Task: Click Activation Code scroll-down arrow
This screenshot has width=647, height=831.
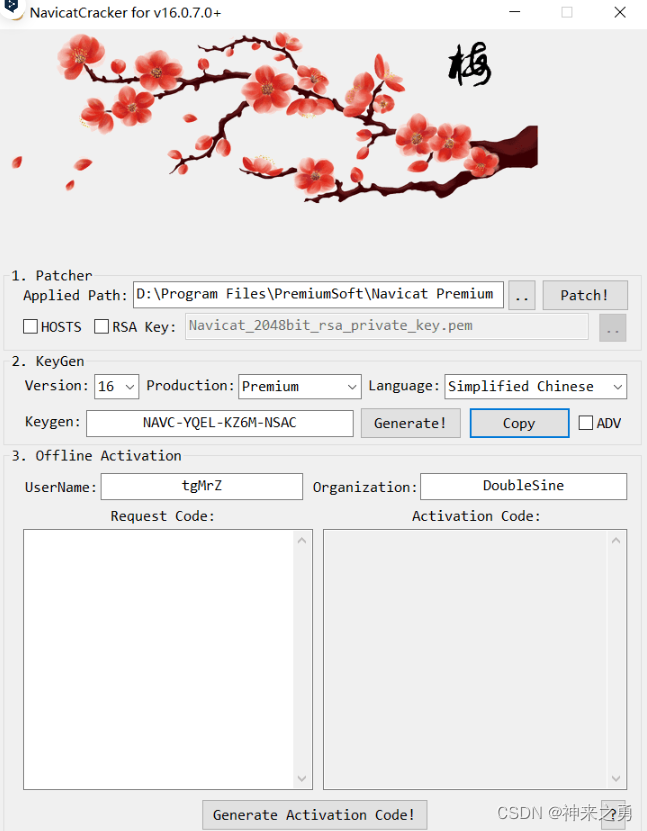Action: [x=616, y=778]
